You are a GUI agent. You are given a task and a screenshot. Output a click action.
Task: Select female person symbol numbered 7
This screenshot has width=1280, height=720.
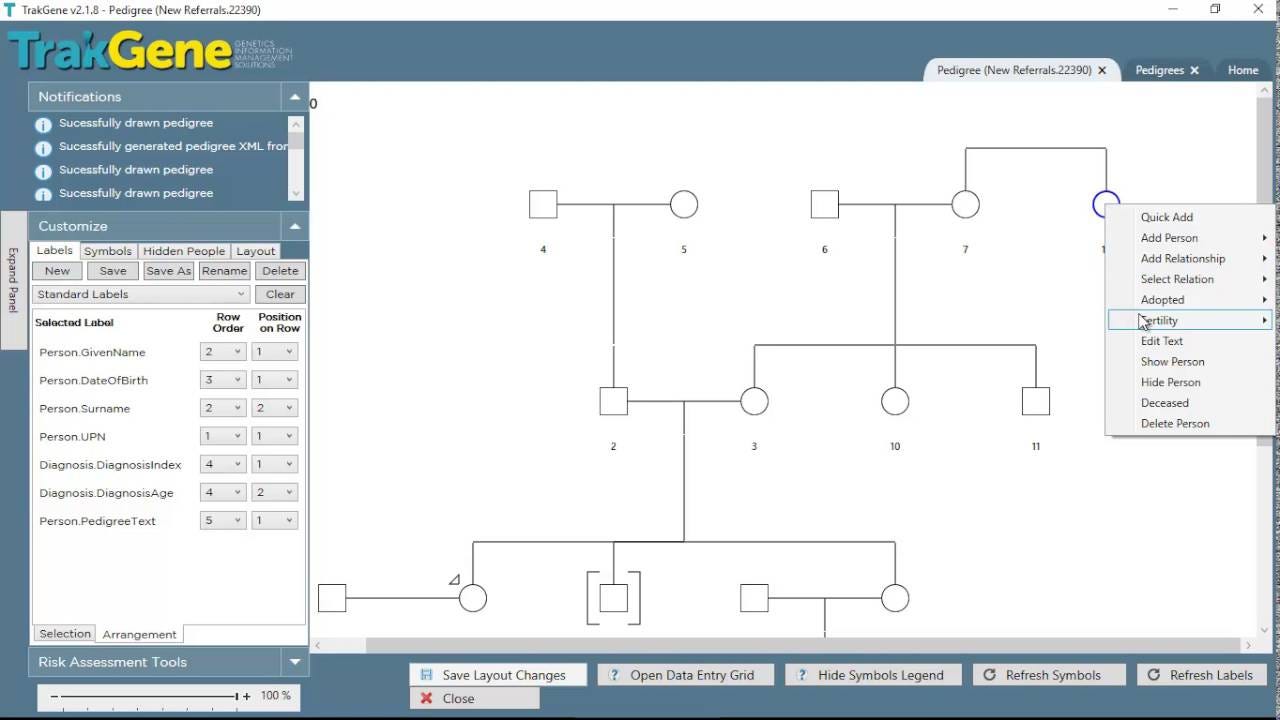click(965, 204)
